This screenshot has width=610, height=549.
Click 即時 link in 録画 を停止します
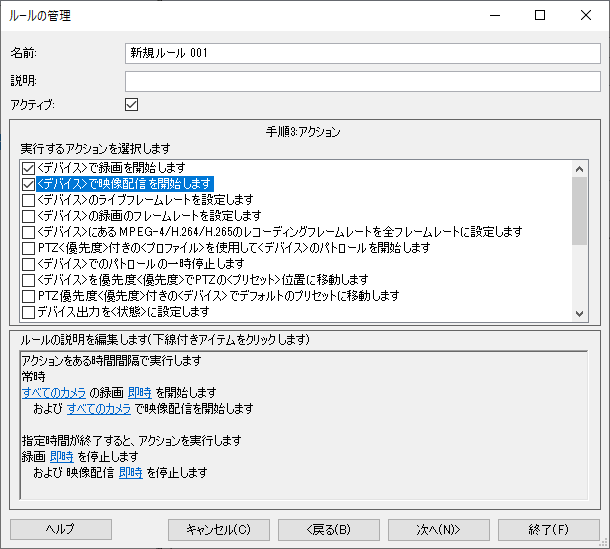[61, 456]
